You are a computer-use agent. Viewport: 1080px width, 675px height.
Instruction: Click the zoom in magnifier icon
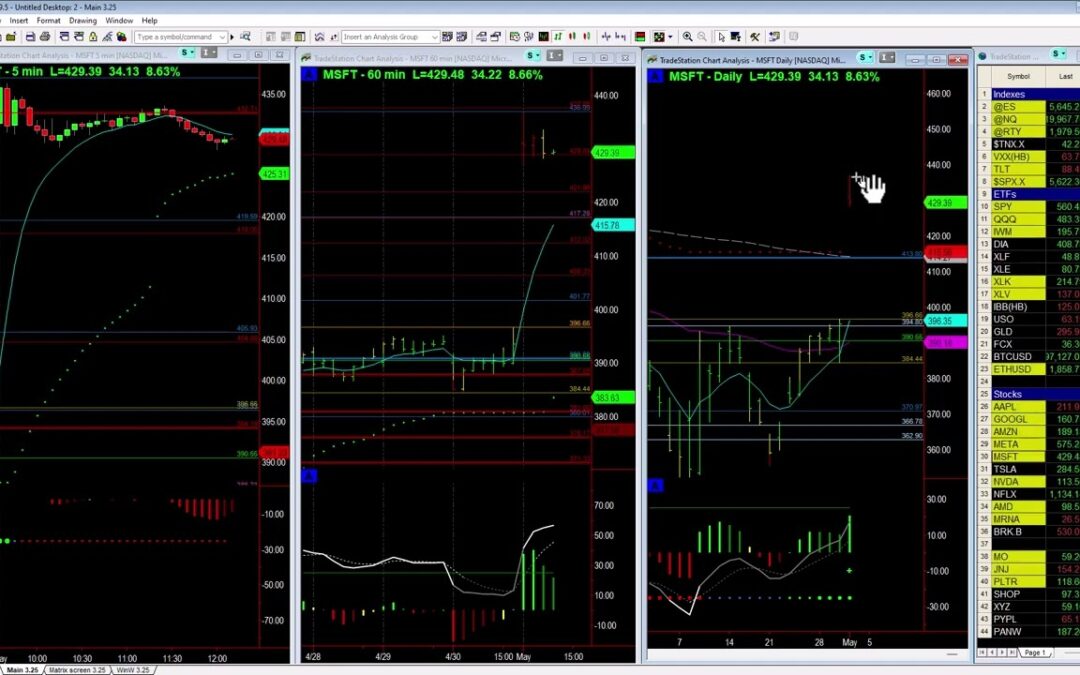click(x=687, y=37)
